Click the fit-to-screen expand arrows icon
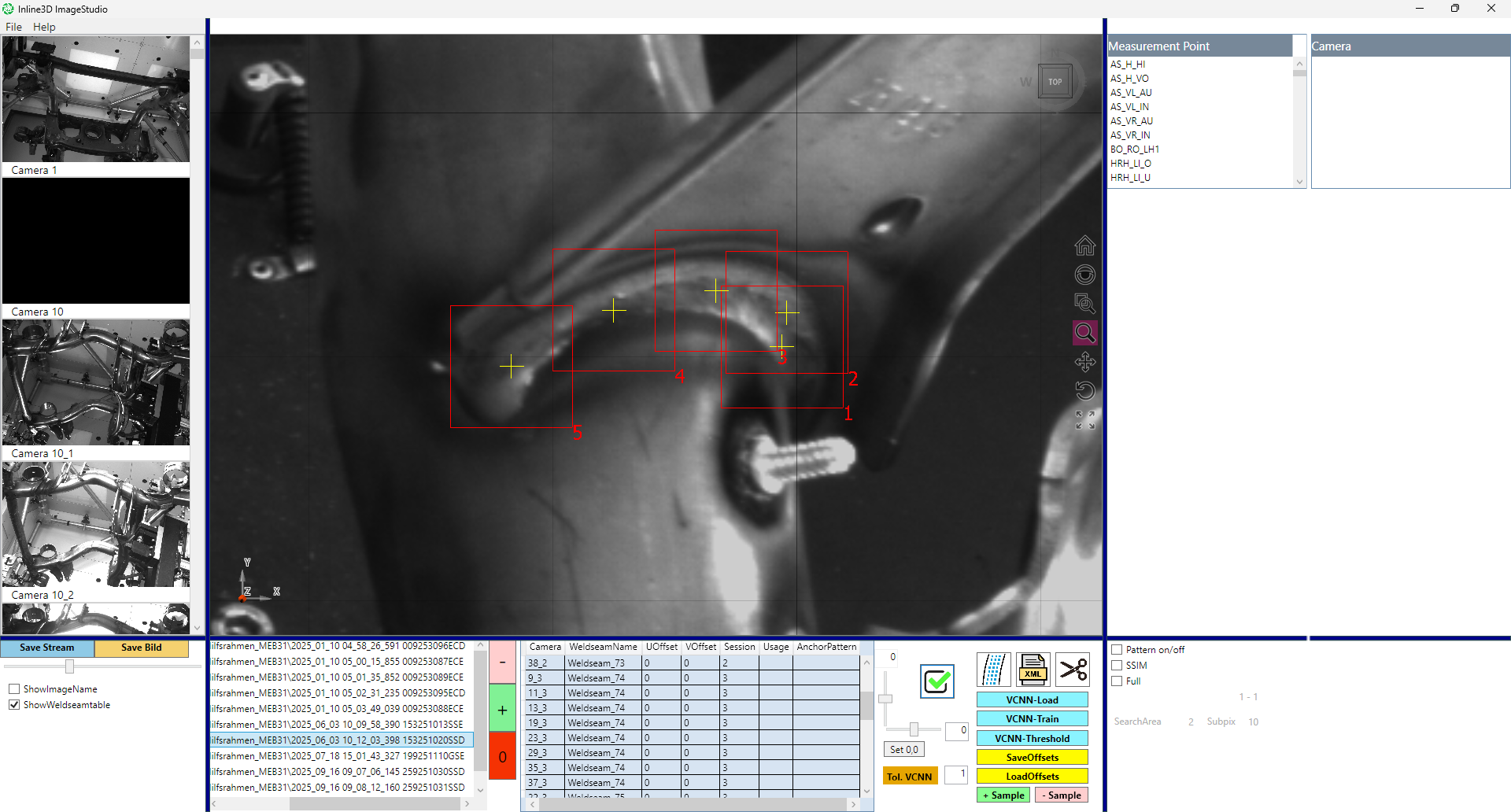The image size is (1511, 812). 1084,420
